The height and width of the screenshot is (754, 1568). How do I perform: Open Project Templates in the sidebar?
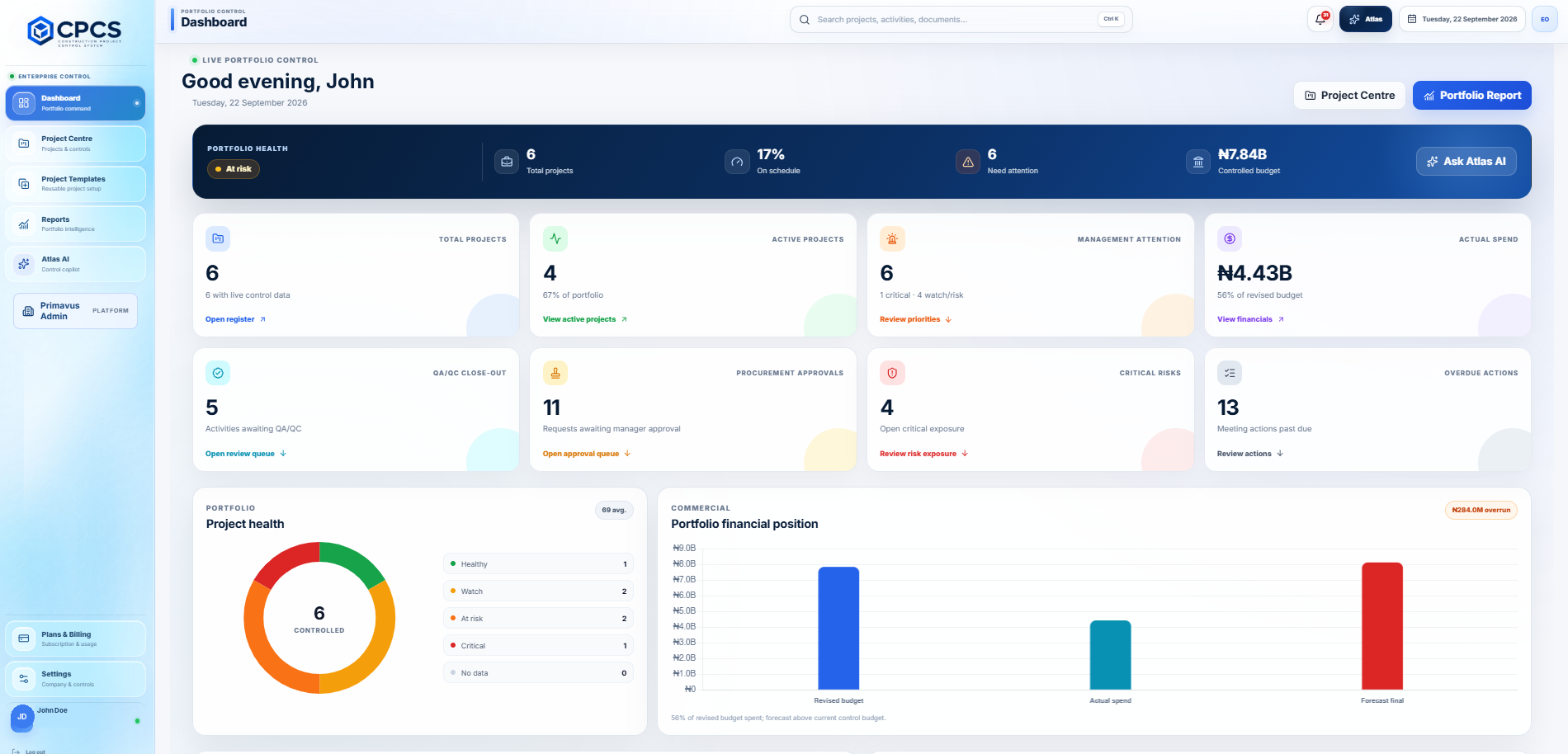pyautogui.click(x=75, y=183)
